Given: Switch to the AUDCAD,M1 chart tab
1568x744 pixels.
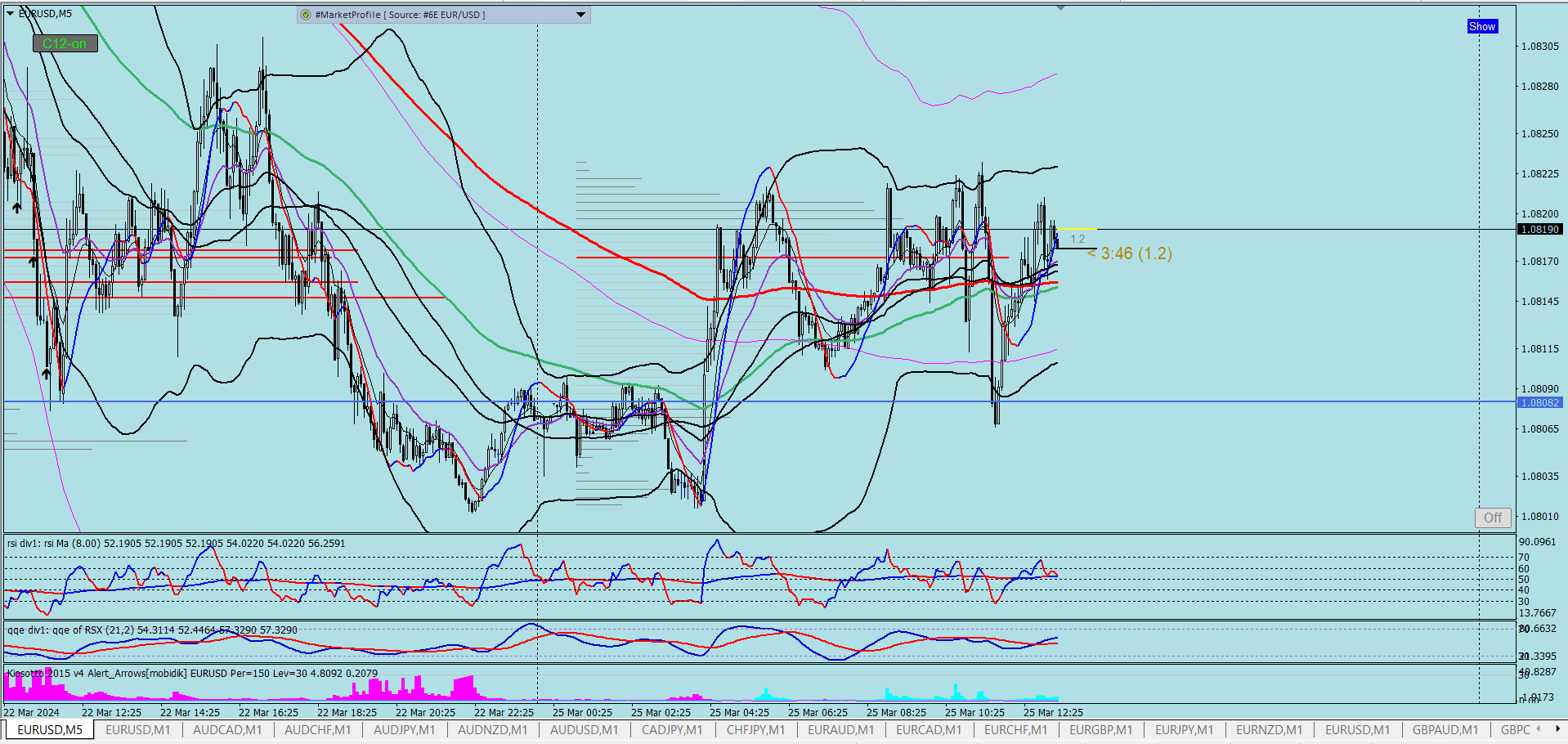Looking at the screenshot, I should [227, 729].
